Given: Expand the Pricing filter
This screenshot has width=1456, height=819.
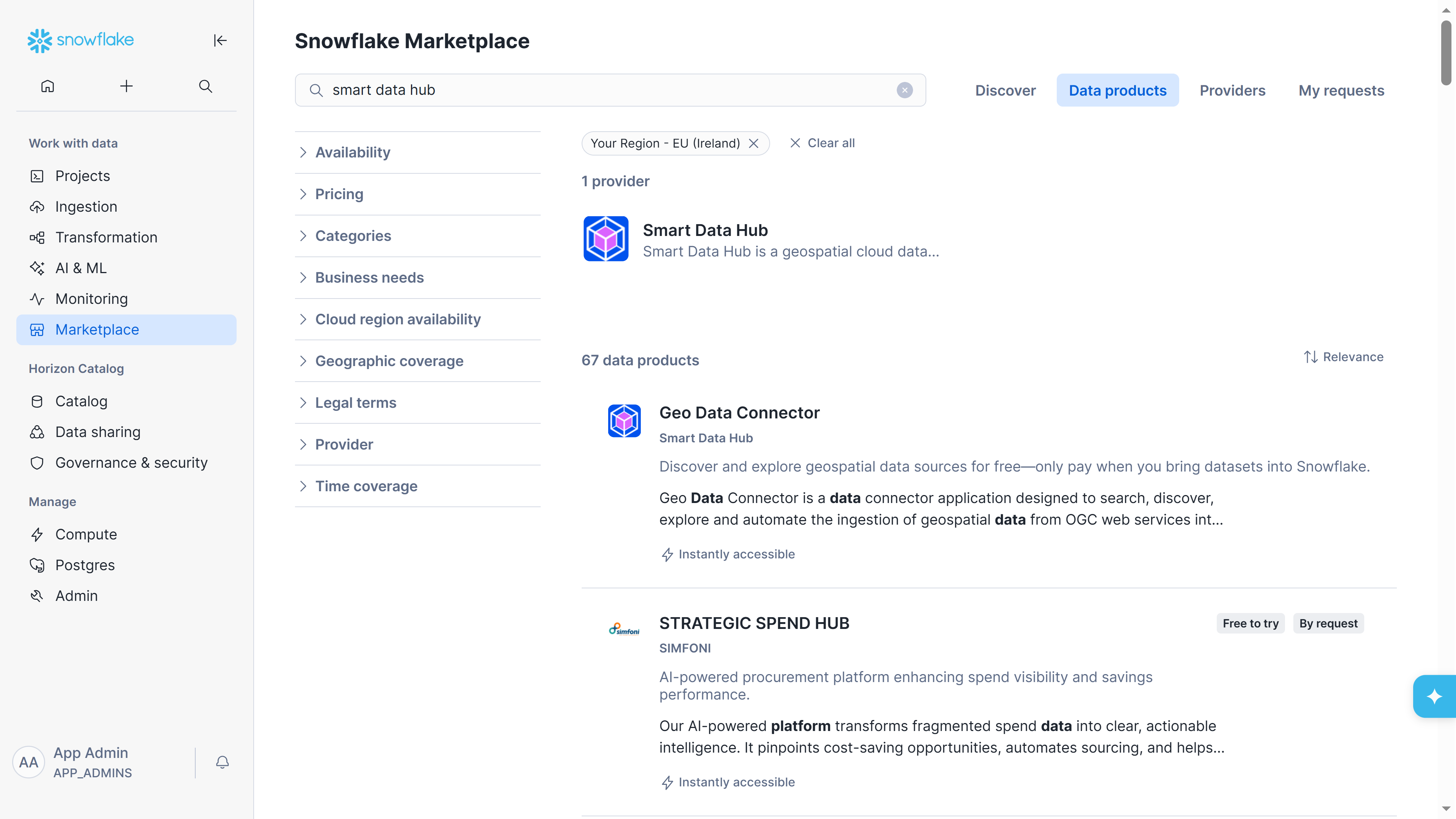Looking at the screenshot, I should click(418, 194).
